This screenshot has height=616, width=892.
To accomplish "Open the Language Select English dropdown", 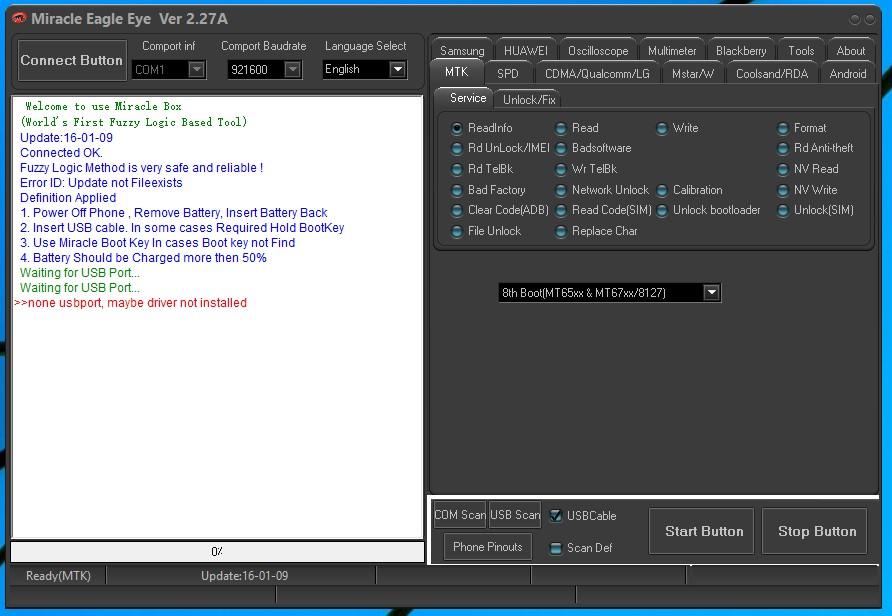I will coord(365,69).
